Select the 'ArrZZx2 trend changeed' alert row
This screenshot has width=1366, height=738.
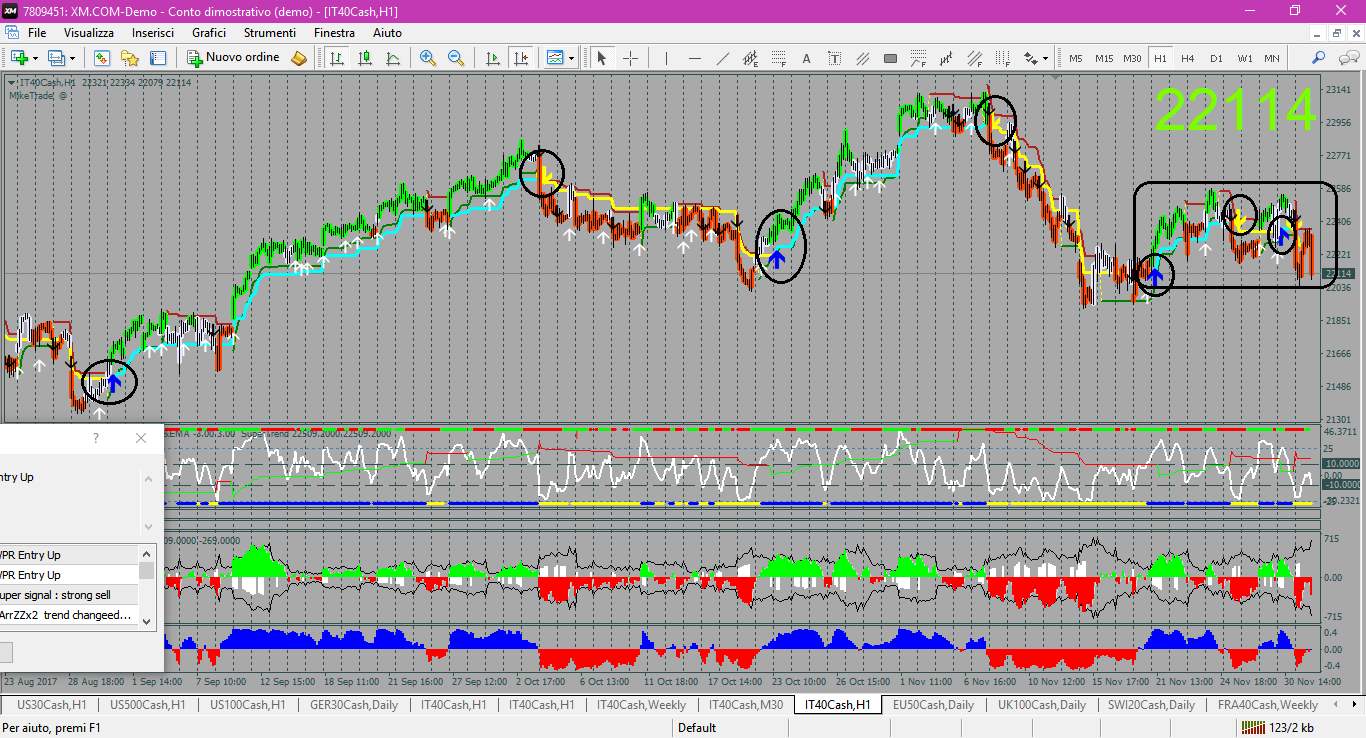pyautogui.click(x=69, y=615)
